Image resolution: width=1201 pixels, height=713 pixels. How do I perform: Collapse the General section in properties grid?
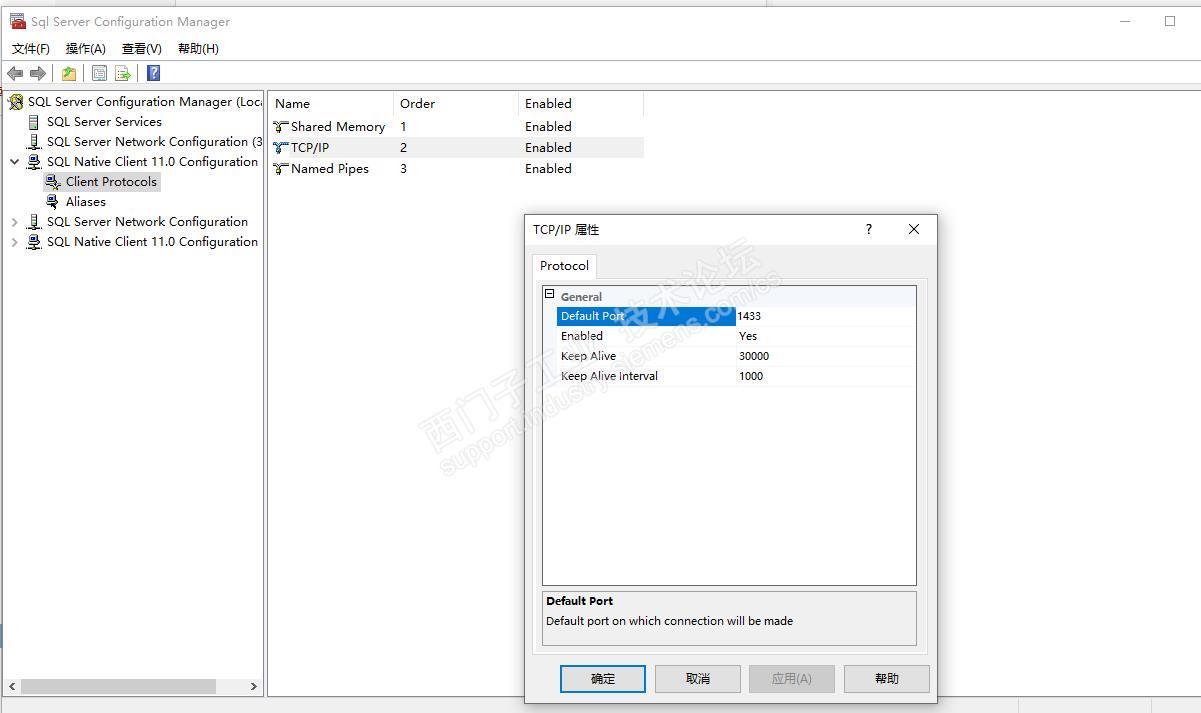click(549, 294)
